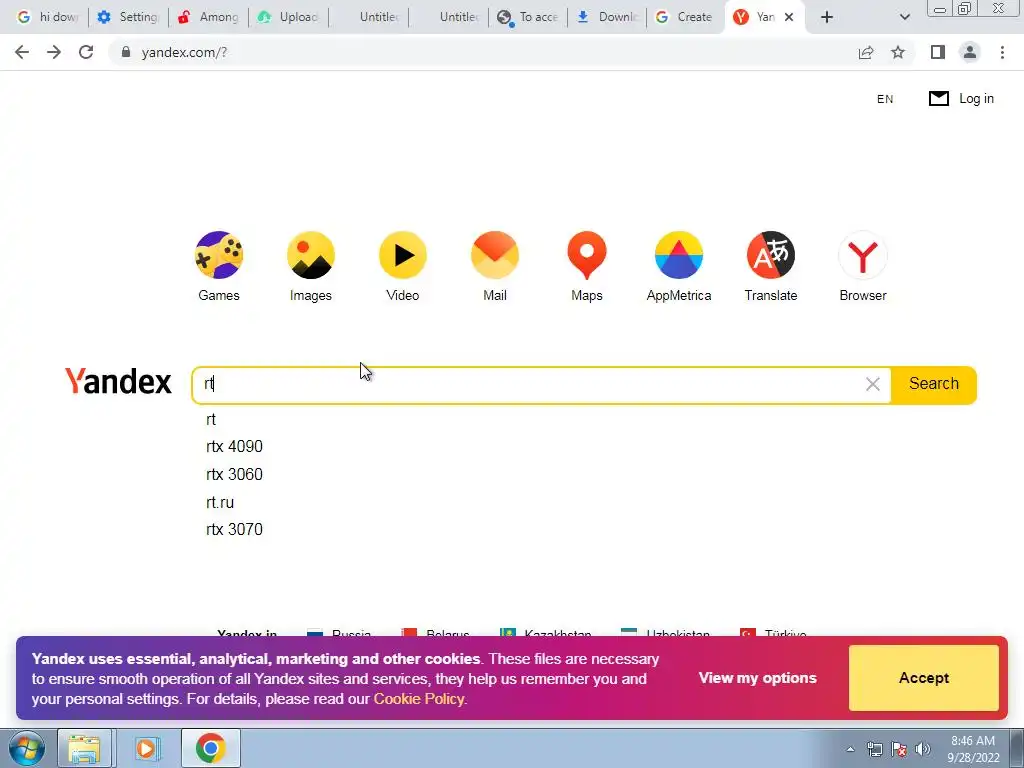The width and height of the screenshot is (1024, 768).
Task: Select the 'rtx 3070' suggestion
Action: click(234, 530)
